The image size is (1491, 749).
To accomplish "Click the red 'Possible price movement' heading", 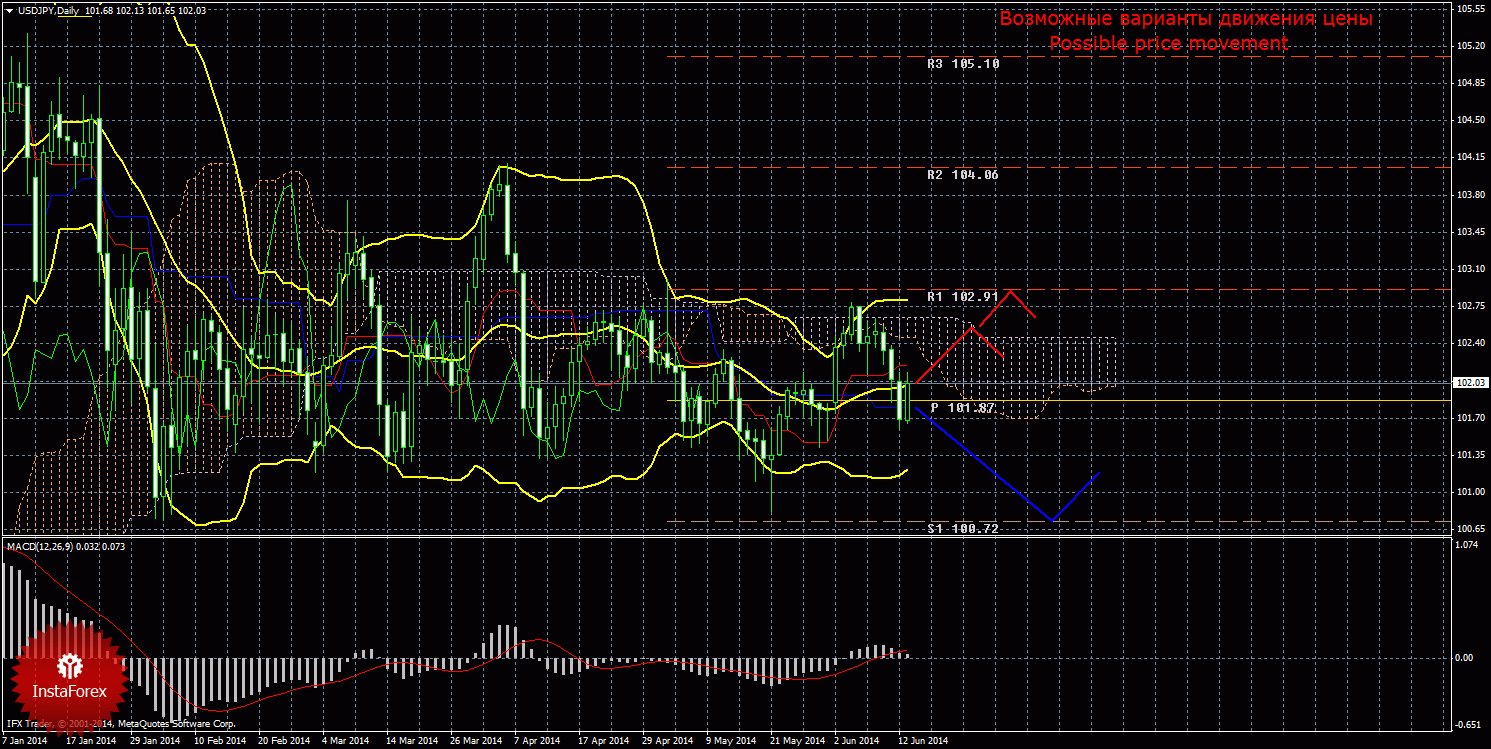I will [1168, 43].
